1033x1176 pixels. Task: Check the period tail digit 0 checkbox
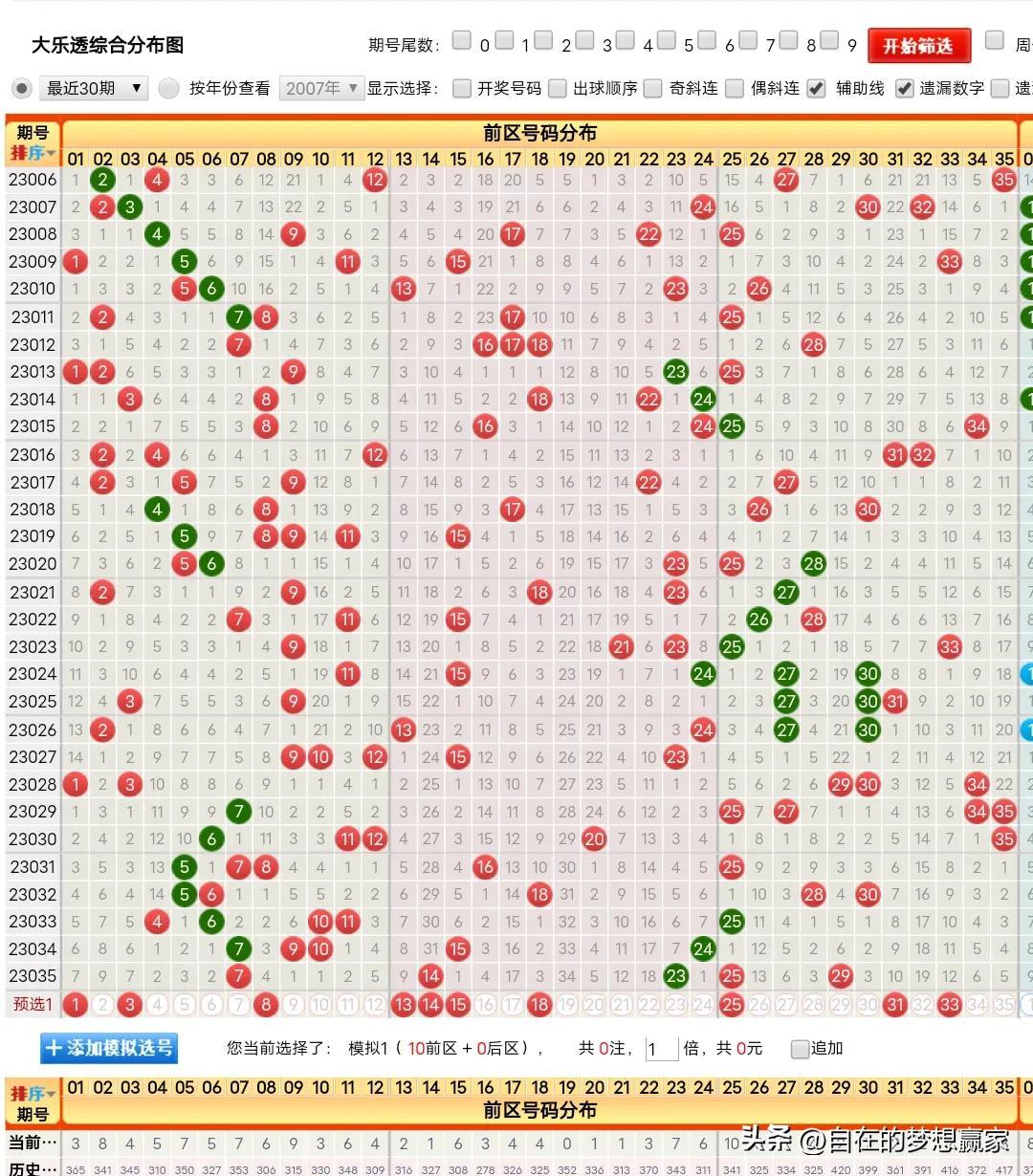(462, 40)
